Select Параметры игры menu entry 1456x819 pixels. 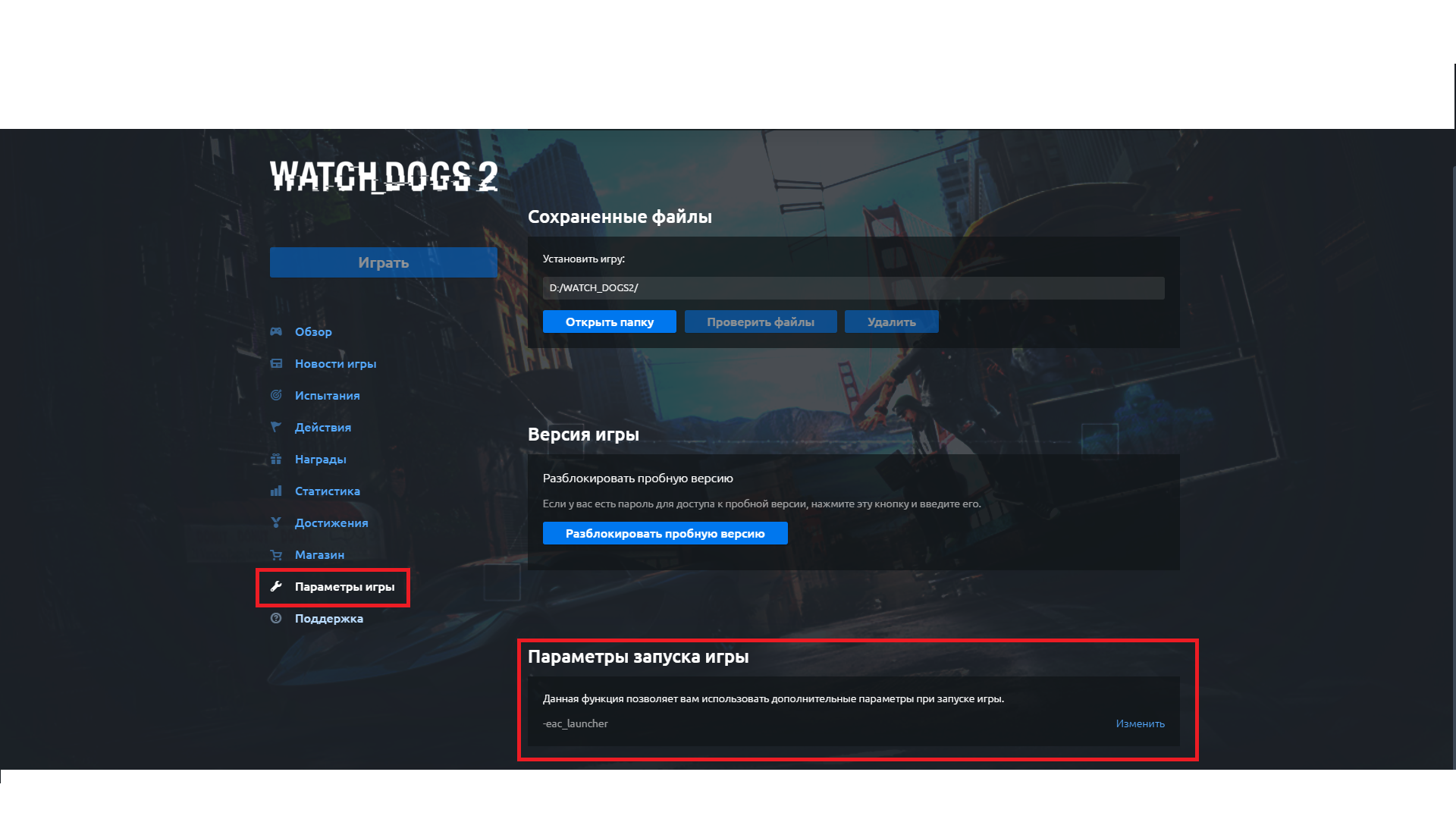point(344,587)
